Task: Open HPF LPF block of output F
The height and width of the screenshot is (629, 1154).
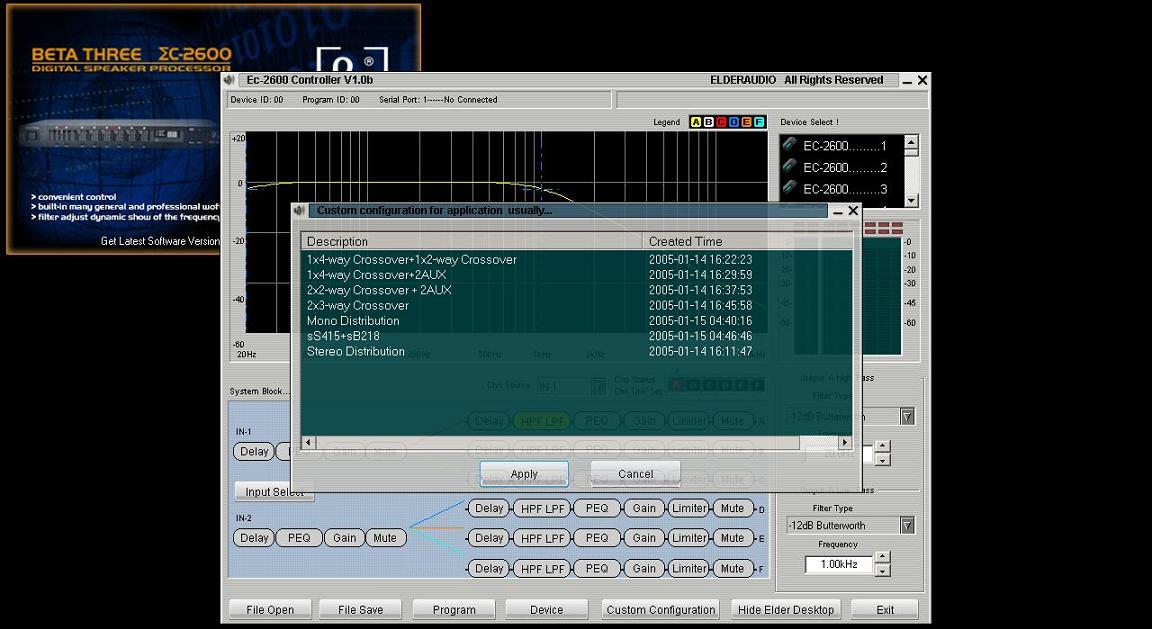Action: click(542, 569)
